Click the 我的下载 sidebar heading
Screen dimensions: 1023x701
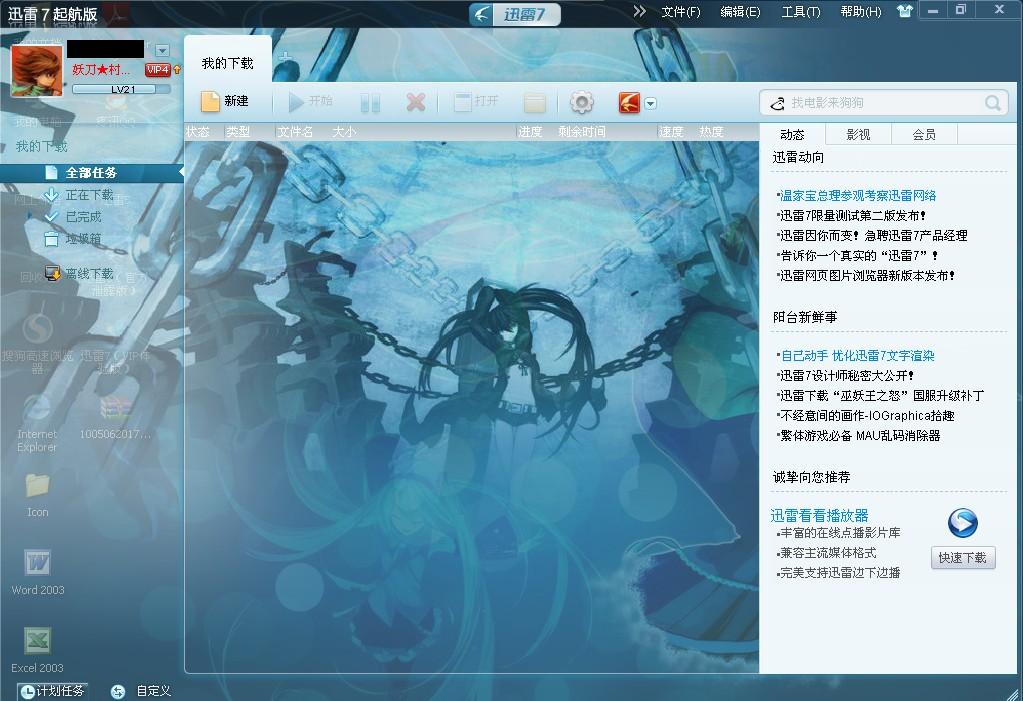[41, 146]
